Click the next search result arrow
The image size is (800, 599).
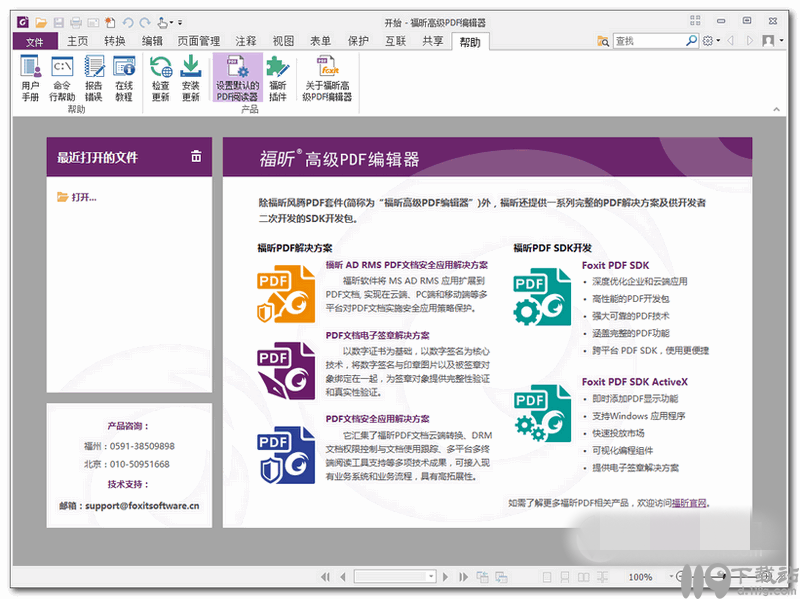[x=749, y=40]
